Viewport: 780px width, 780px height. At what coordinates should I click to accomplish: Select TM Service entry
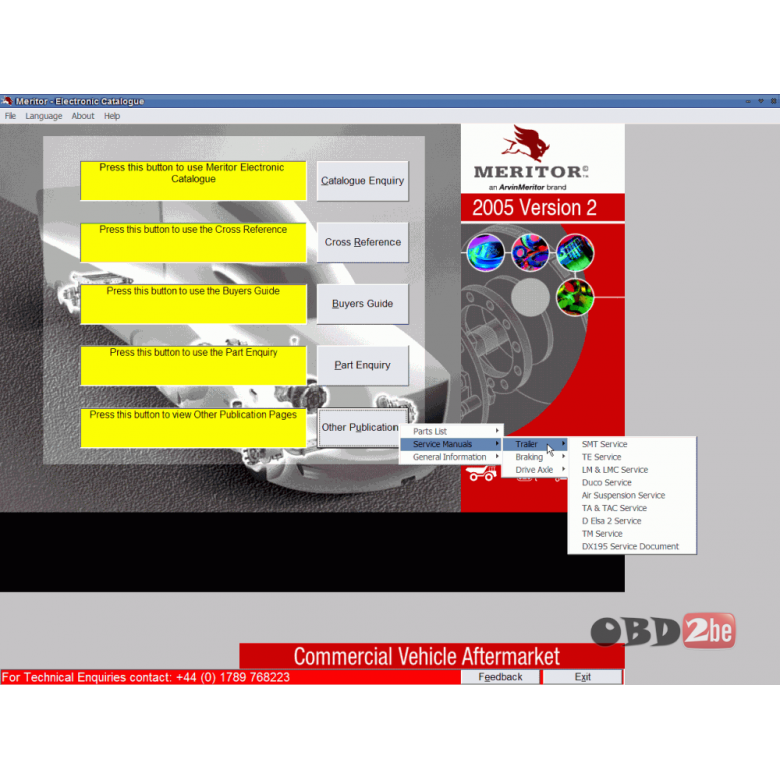[x=632, y=534]
